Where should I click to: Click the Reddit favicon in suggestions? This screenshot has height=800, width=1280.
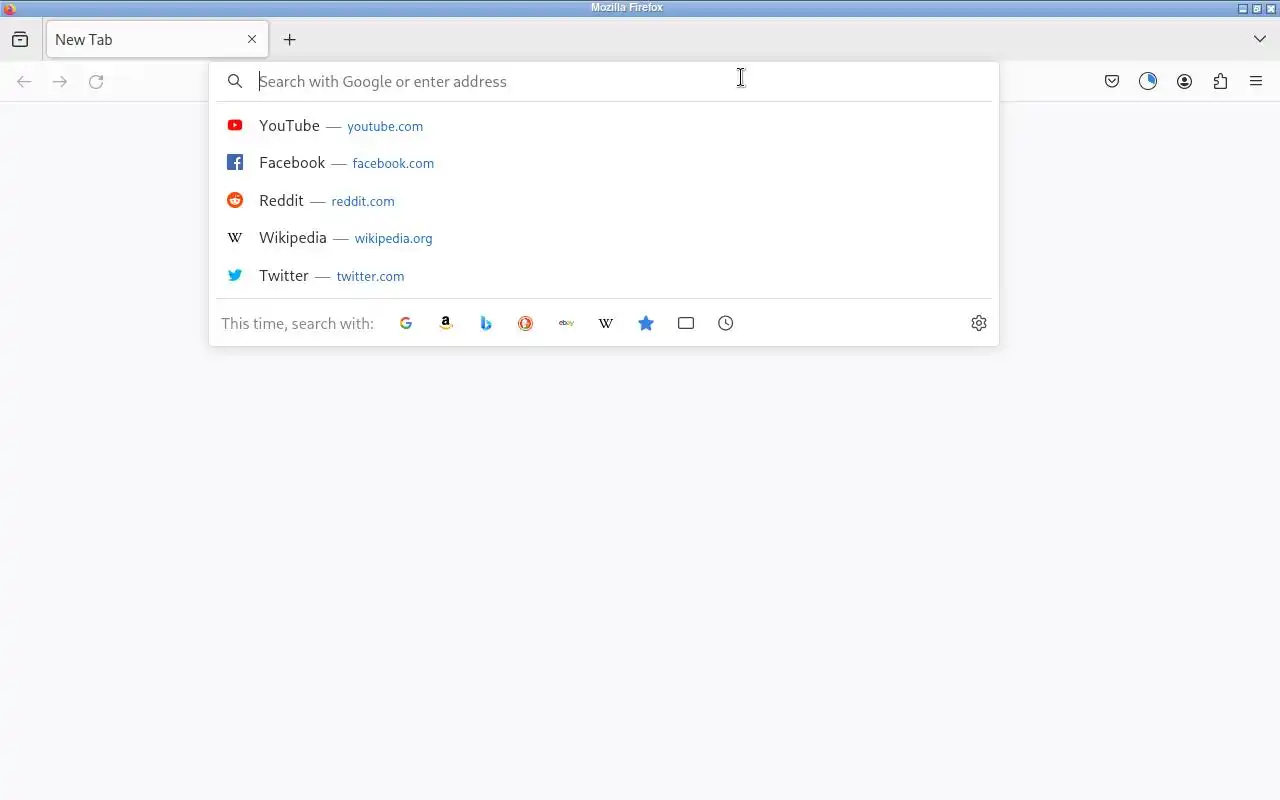235,200
